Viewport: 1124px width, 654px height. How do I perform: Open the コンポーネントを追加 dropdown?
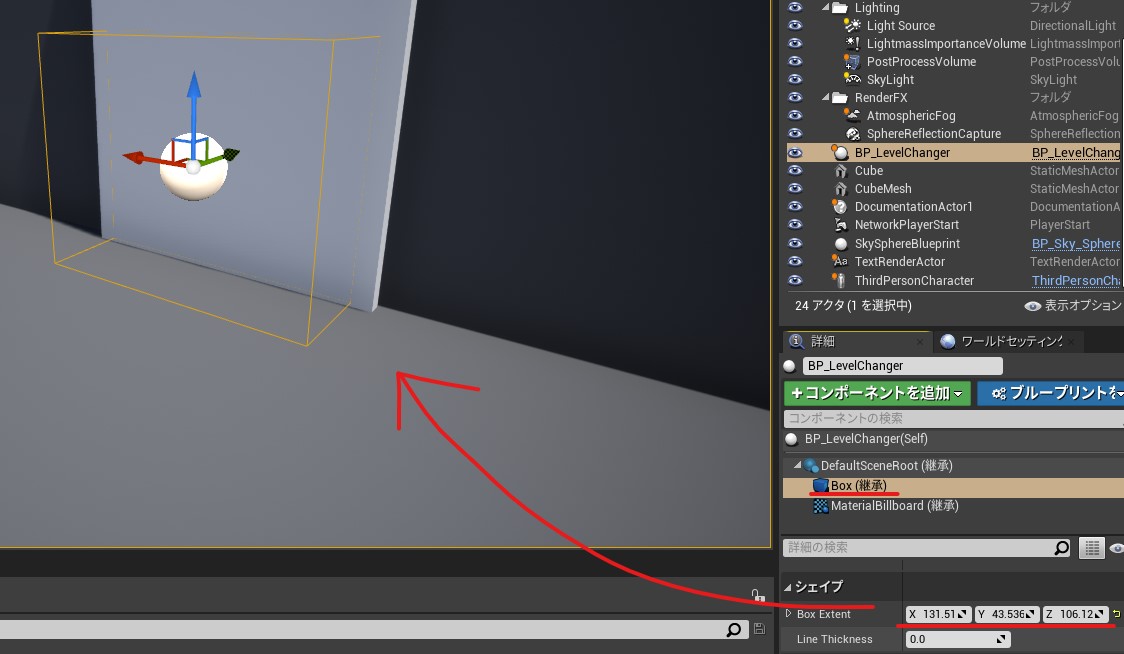877,393
